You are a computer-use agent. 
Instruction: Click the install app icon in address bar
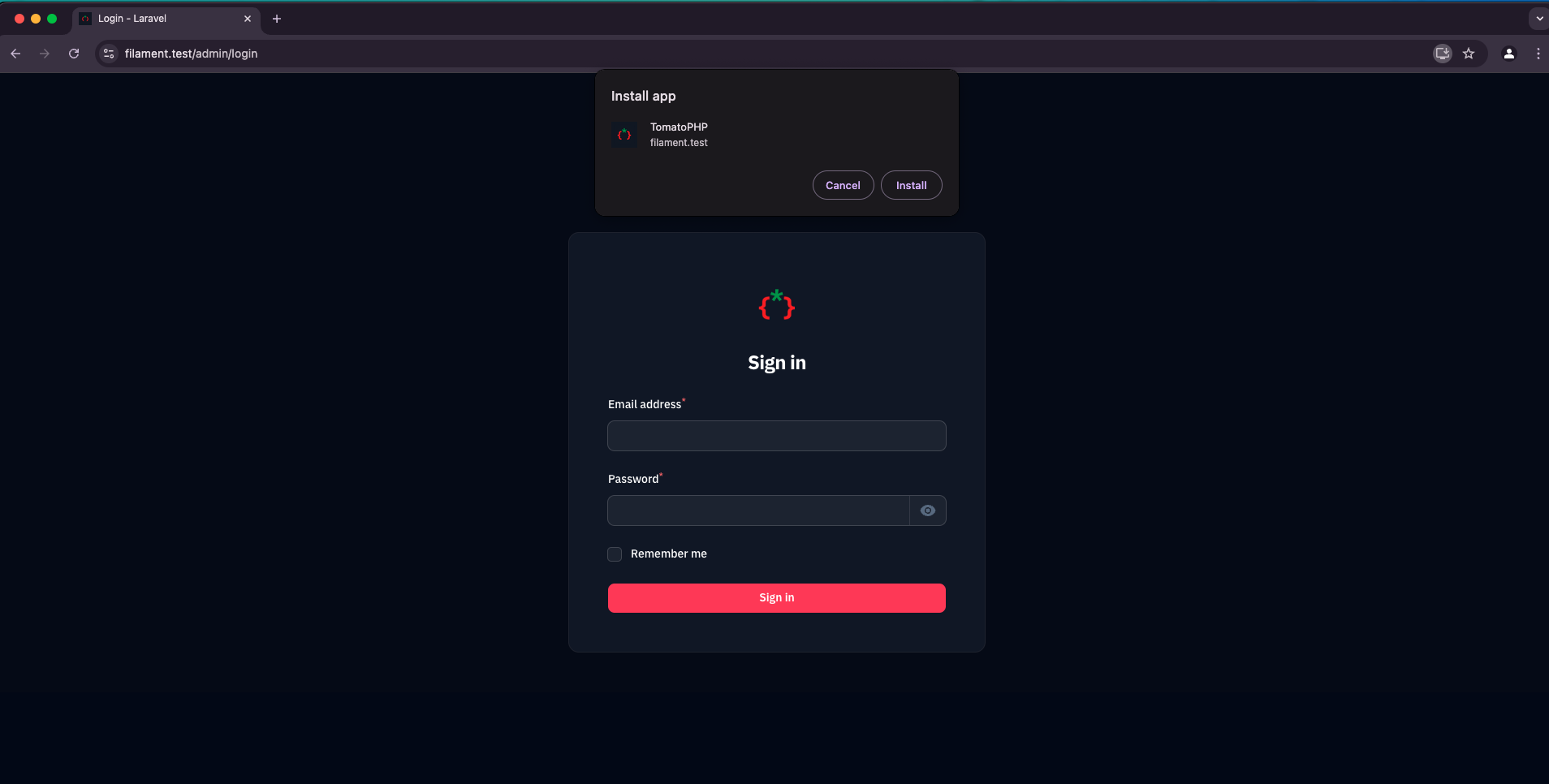(1443, 54)
